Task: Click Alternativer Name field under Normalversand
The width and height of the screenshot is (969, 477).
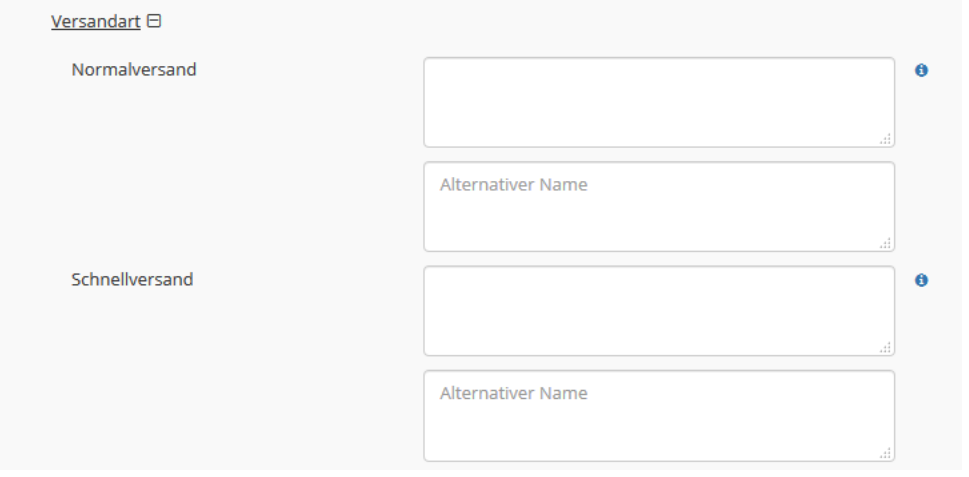Action: [659, 207]
